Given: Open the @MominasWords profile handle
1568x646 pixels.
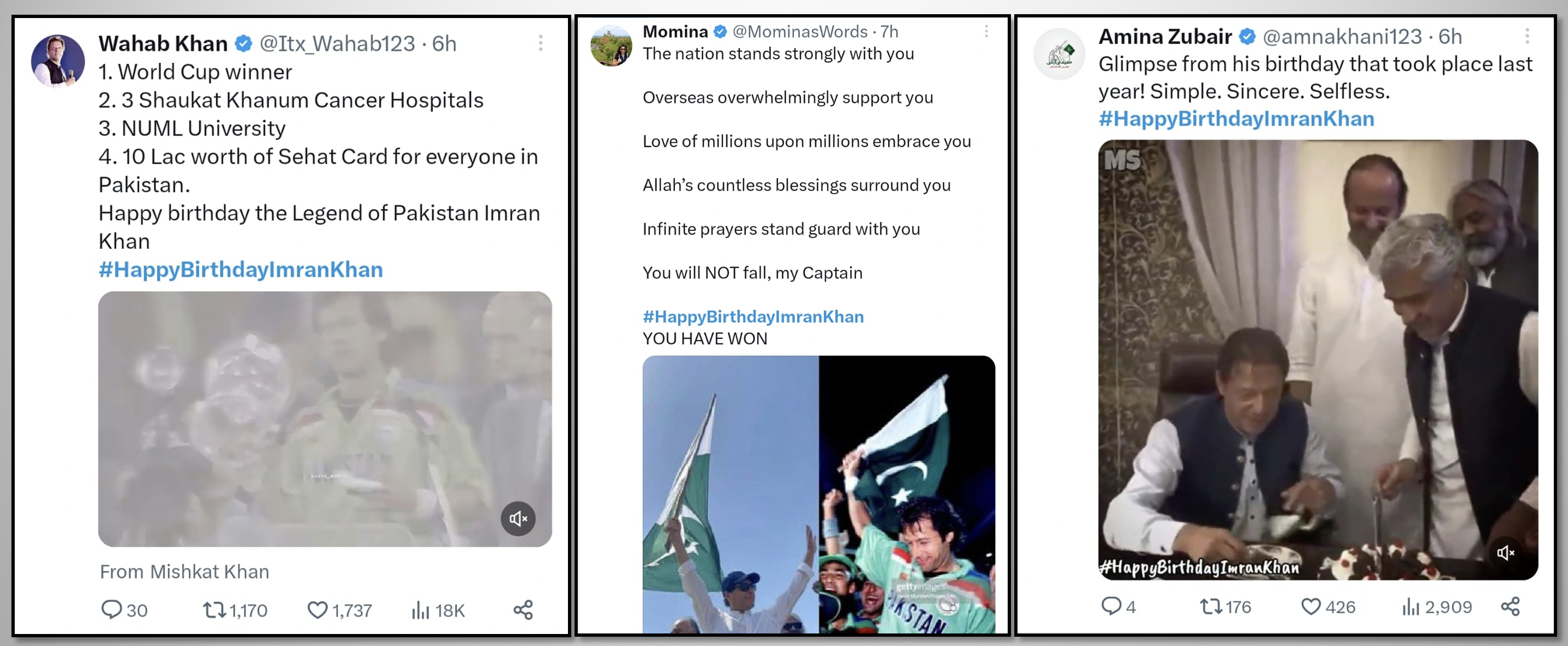Looking at the screenshot, I should pyautogui.click(x=800, y=31).
